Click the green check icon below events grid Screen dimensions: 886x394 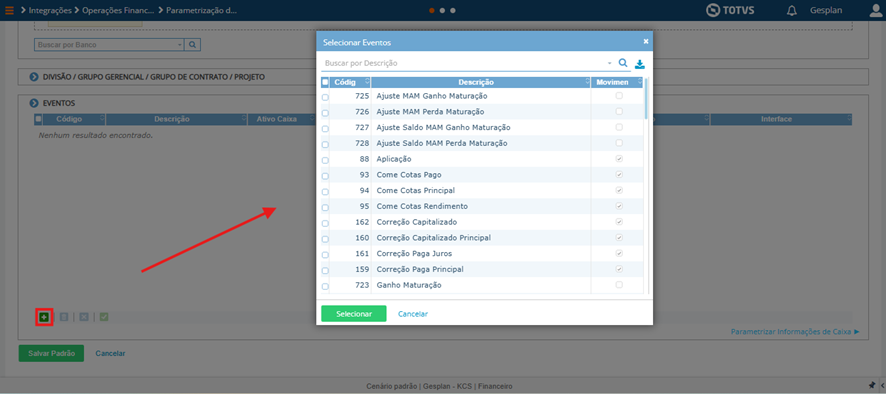[103, 317]
